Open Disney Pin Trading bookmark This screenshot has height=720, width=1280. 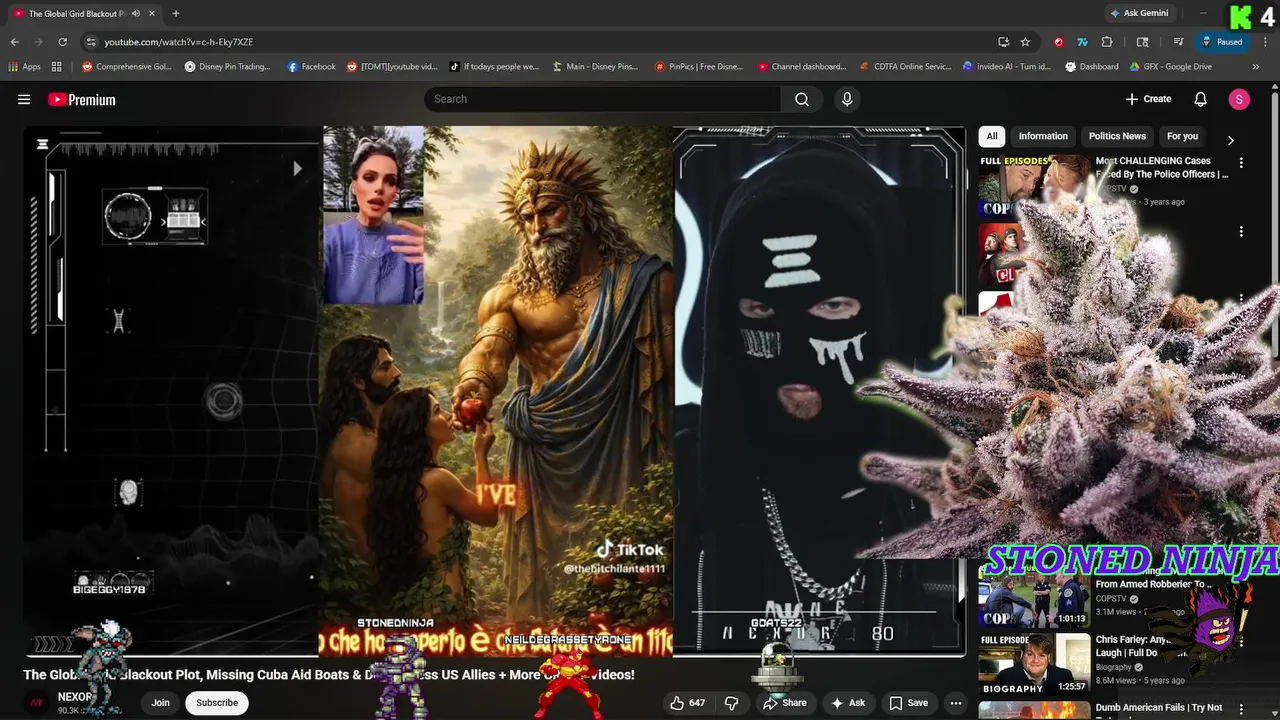coord(228,67)
